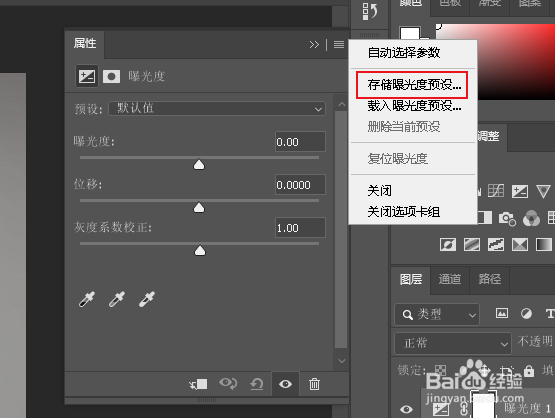Add a Gradient Map adjustment icon
The image size is (555, 418).
544,245
